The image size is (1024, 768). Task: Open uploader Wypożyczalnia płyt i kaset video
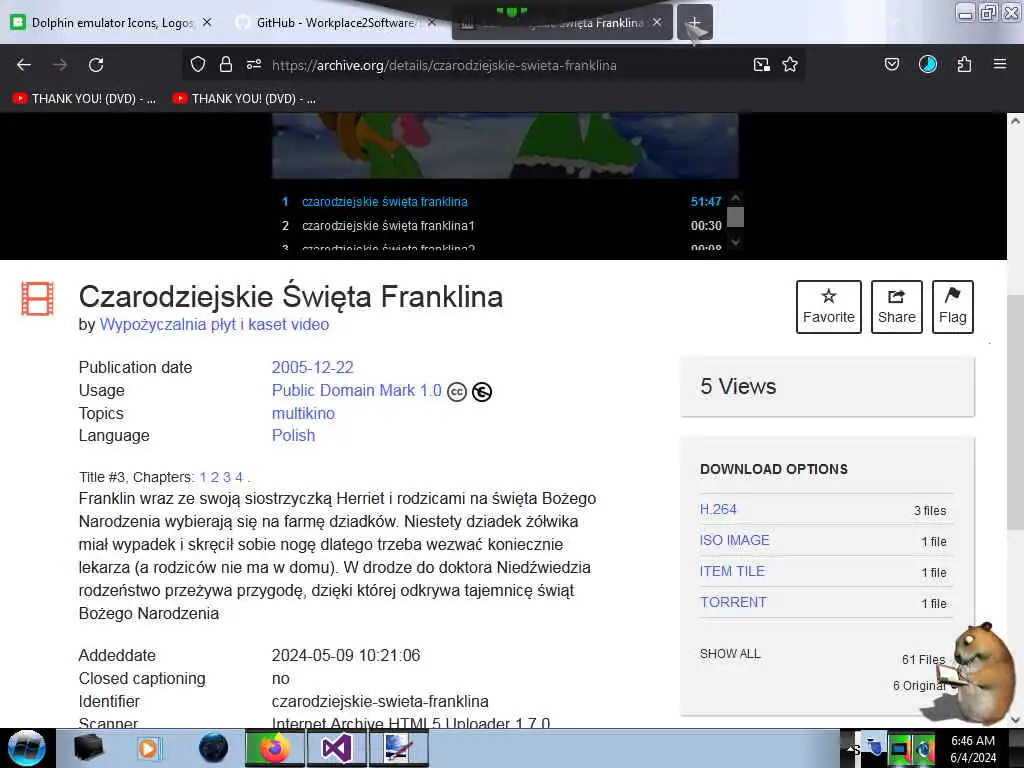tap(214, 325)
